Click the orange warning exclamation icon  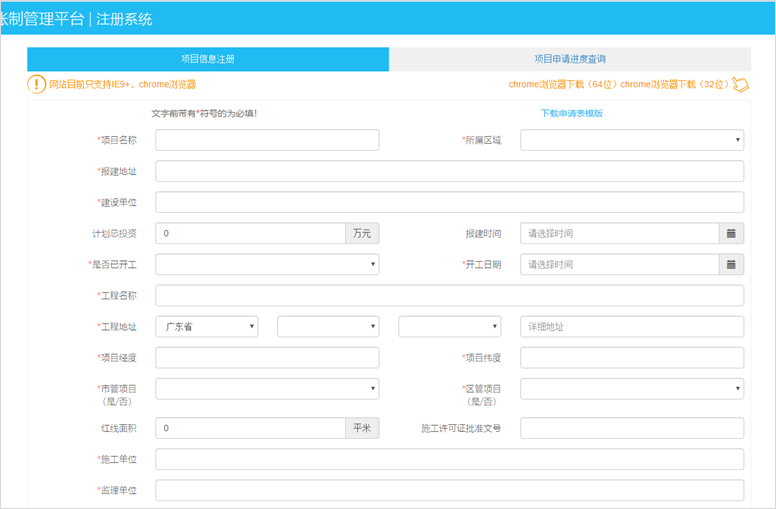(x=37, y=85)
